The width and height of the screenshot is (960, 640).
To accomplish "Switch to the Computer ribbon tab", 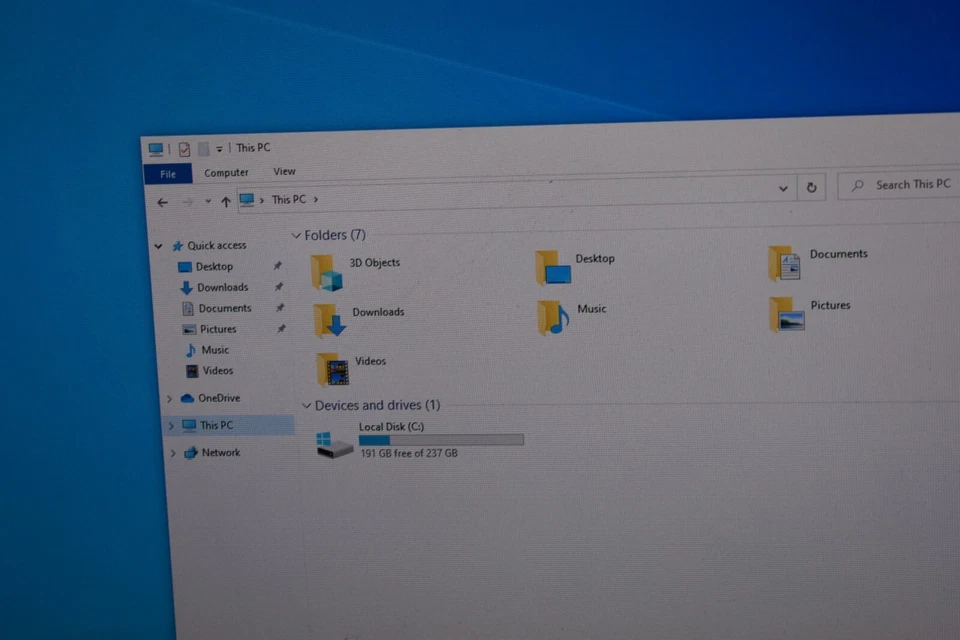I will pos(226,172).
